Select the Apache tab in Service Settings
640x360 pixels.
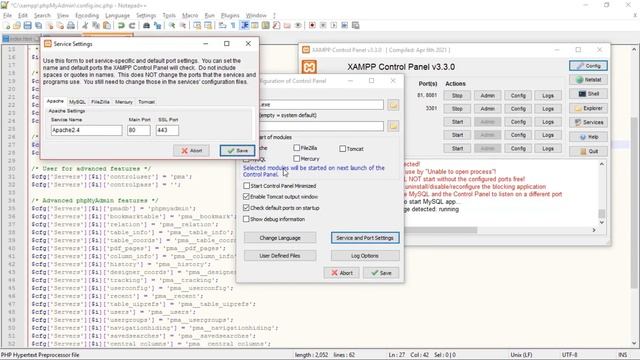[55, 101]
